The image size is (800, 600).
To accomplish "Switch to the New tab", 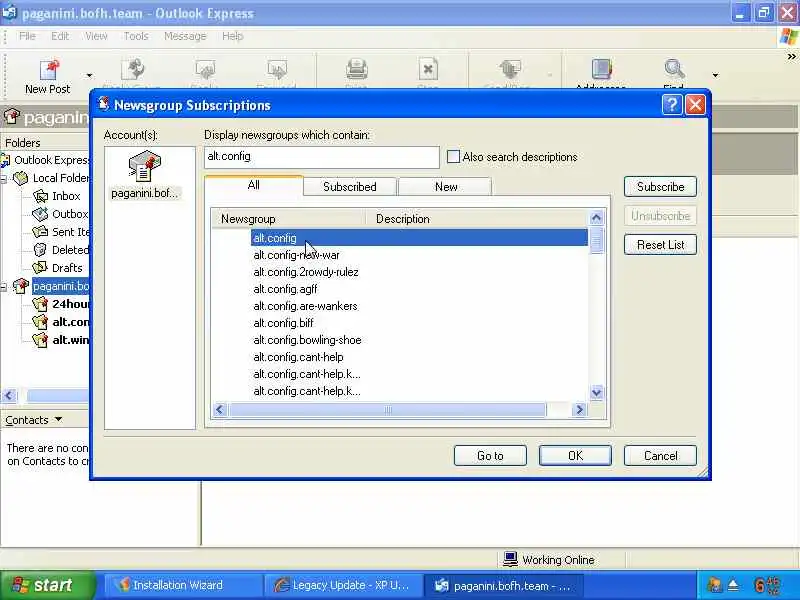I will pyautogui.click(x=445, y=187).
